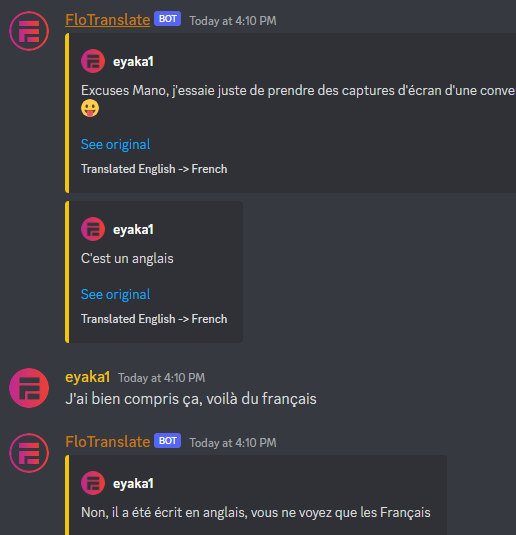Click the timestamp on eyaka1's message

click(x=161, y=378)
